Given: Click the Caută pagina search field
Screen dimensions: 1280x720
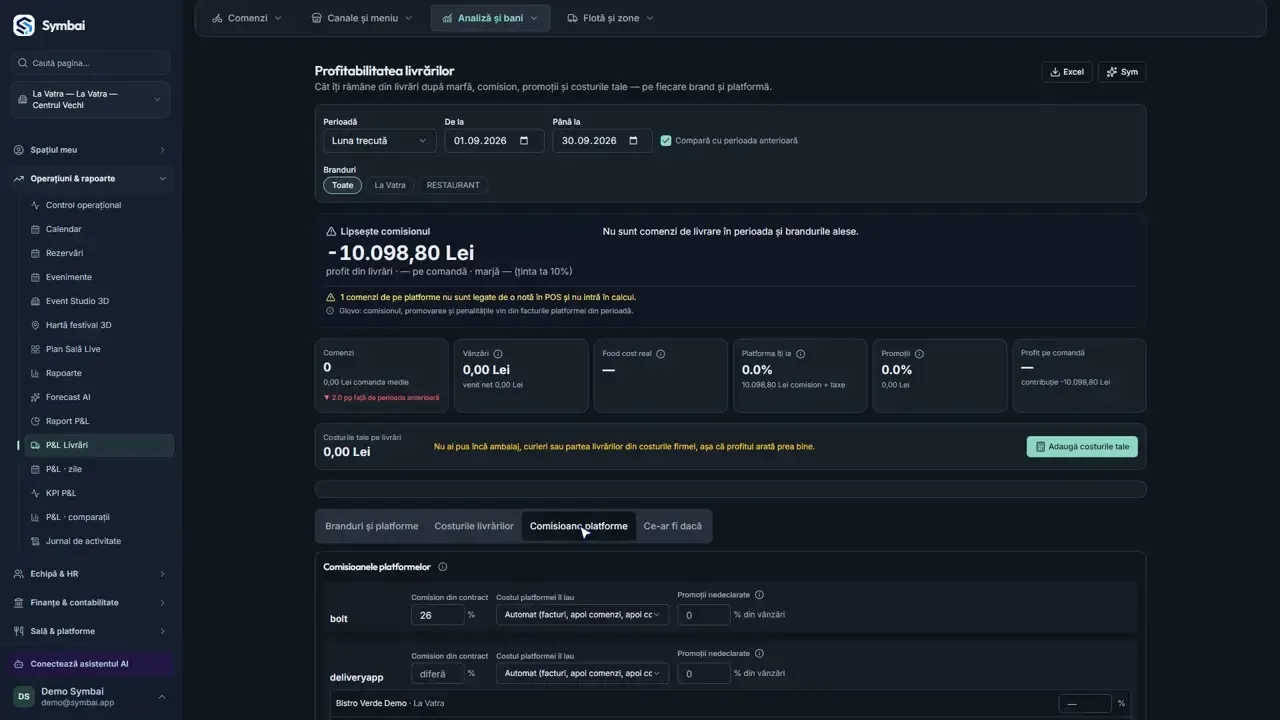Looking at the screenshot, I should pyautogui.click(x=91, y=63).
